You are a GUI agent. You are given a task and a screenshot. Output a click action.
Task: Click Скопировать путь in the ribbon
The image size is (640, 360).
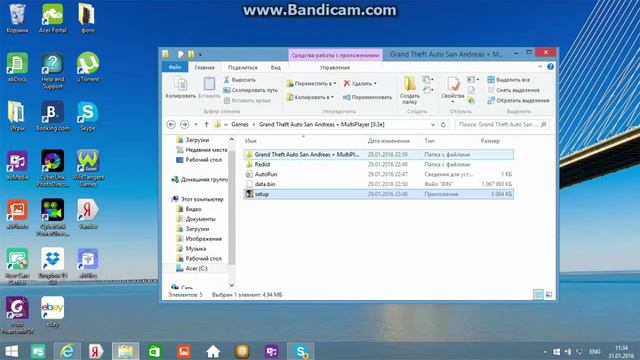tap(251, 90)
